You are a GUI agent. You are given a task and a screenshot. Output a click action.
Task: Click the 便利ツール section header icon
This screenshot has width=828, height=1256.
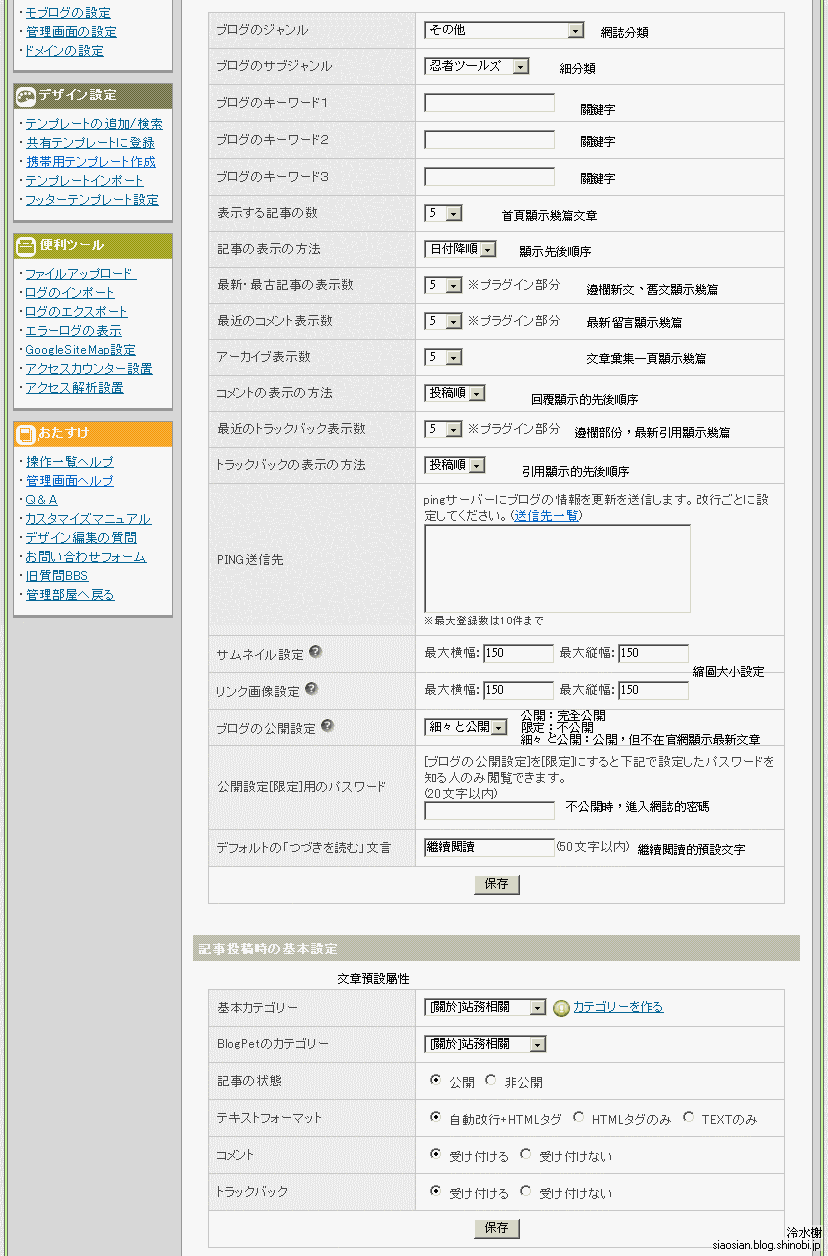[26, 245]
